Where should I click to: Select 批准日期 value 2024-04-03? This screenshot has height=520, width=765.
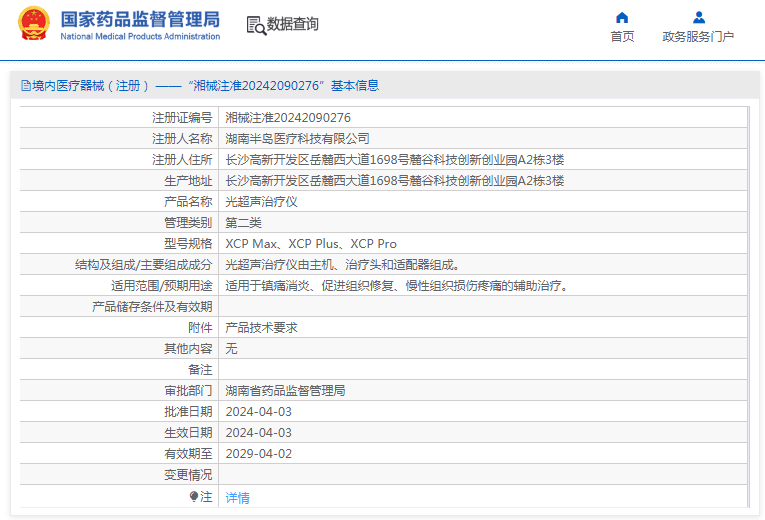point(259,411)
